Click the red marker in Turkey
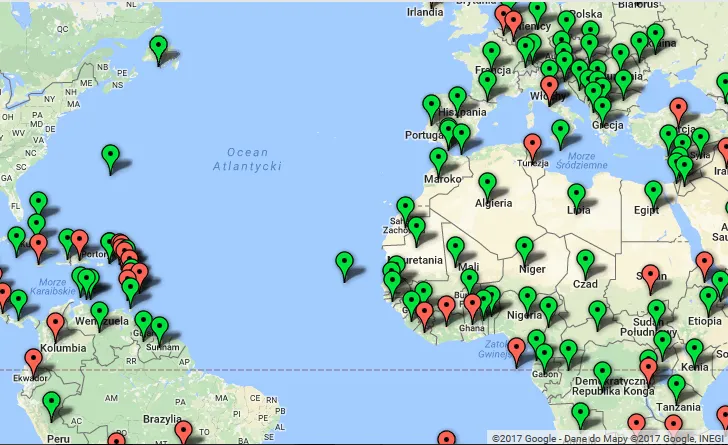This screenshot has width=728, height=445. pos(678,111)
